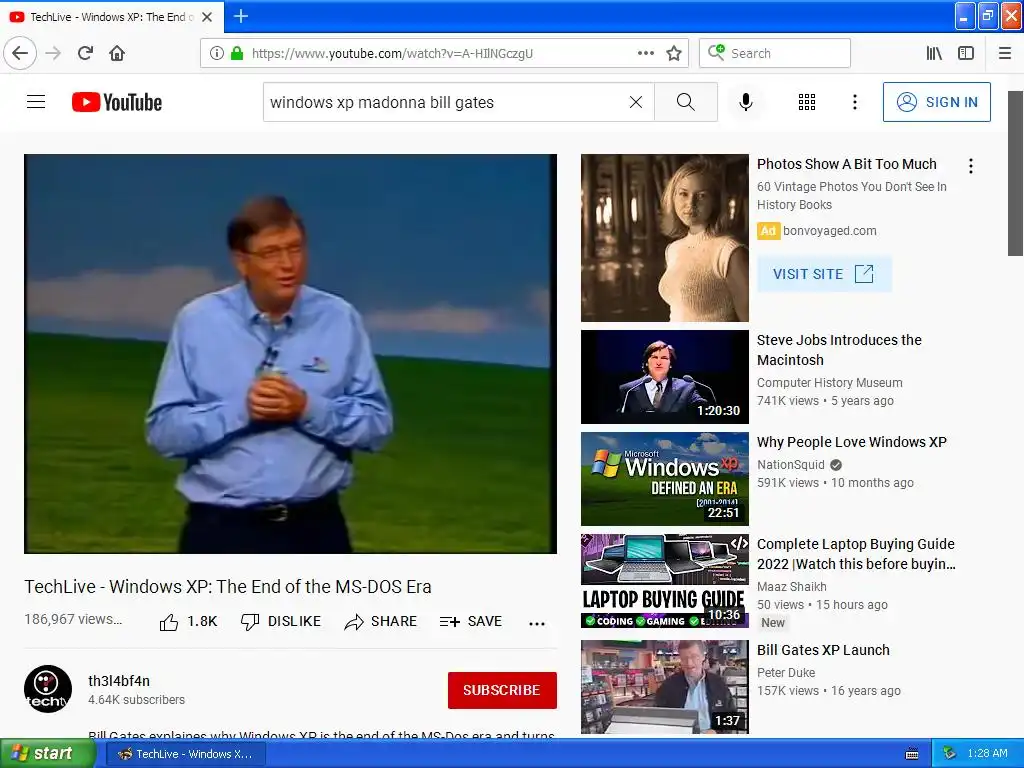Open the SHARE dialog for video
Screen dimensions: 1024x768
[381, 622]
